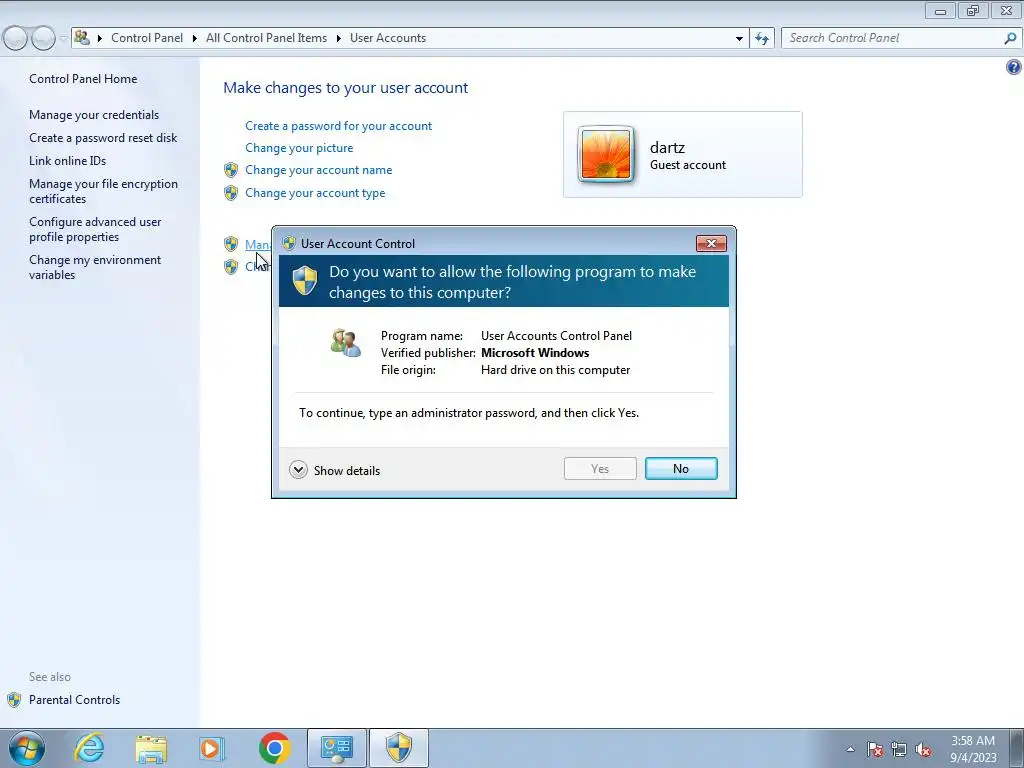Click the large UAC shield in blue banner
This screenshot has height=768, width=1024.
[304, 281]
